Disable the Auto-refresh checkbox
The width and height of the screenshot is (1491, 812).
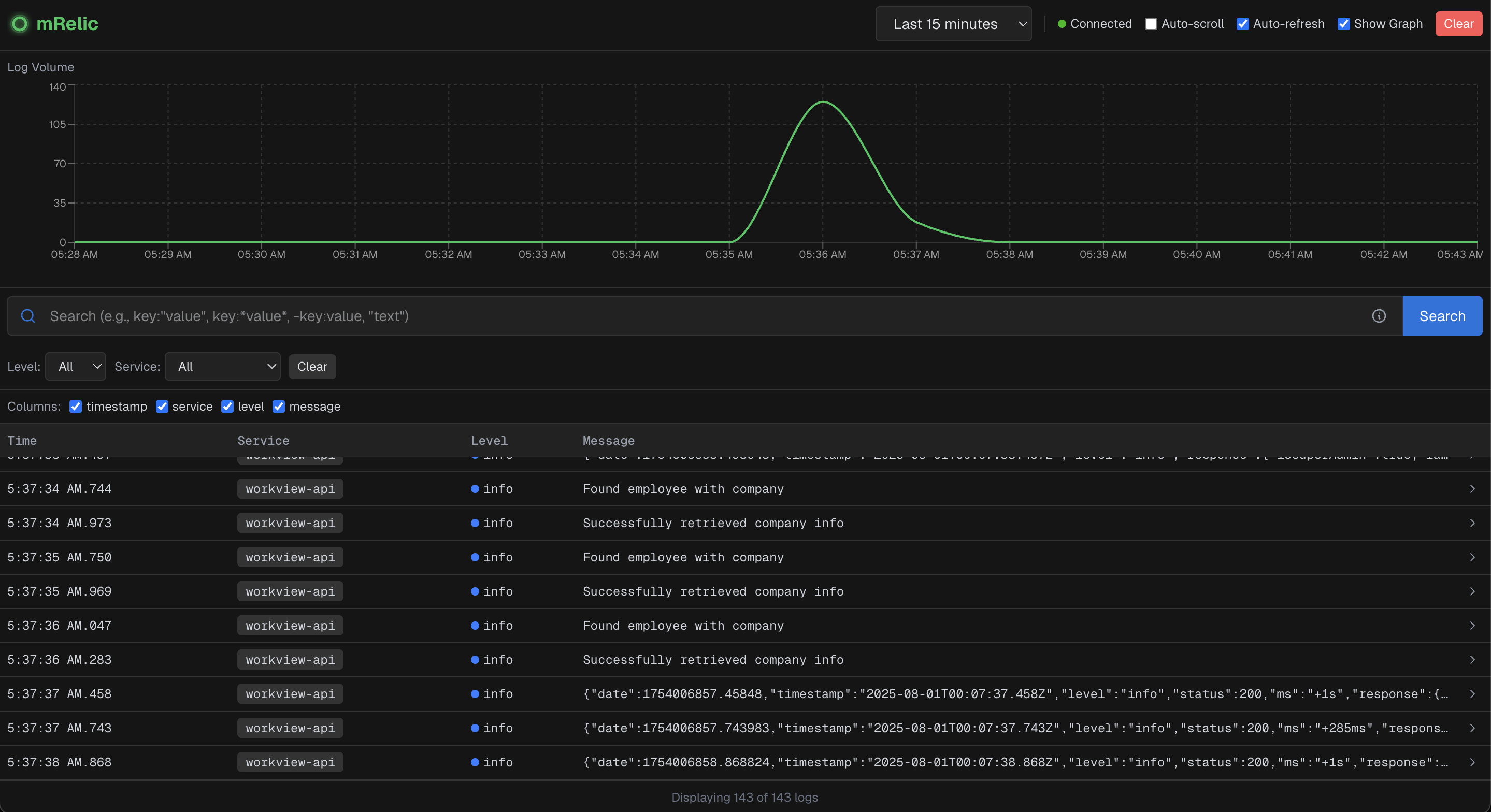[x=1242, y=24]
